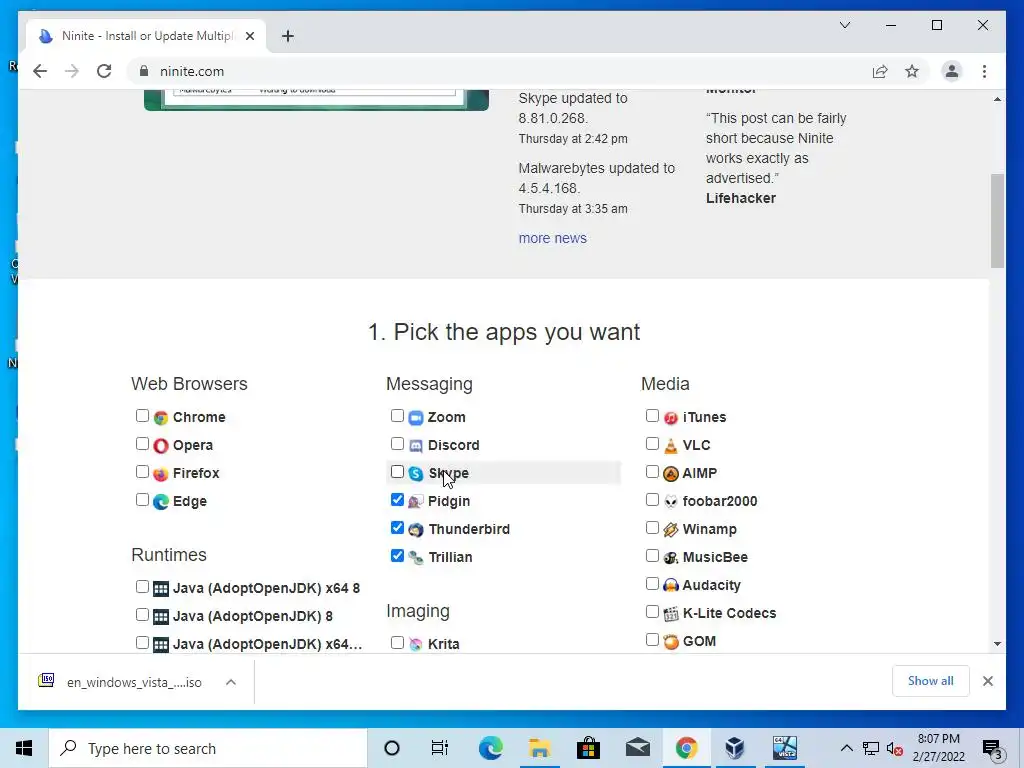
Task: Click the AIMP app icon
Action: (x=671, y=473)
